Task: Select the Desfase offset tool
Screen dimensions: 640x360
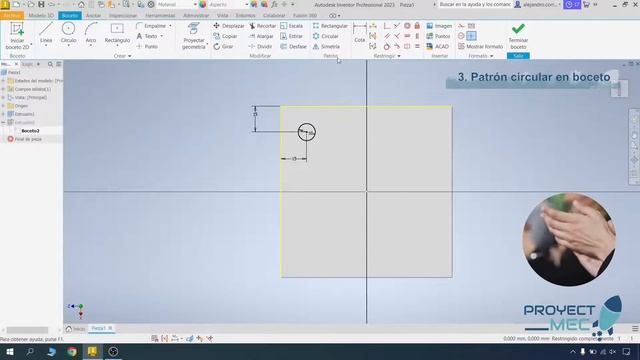Action: click(293, 47)
